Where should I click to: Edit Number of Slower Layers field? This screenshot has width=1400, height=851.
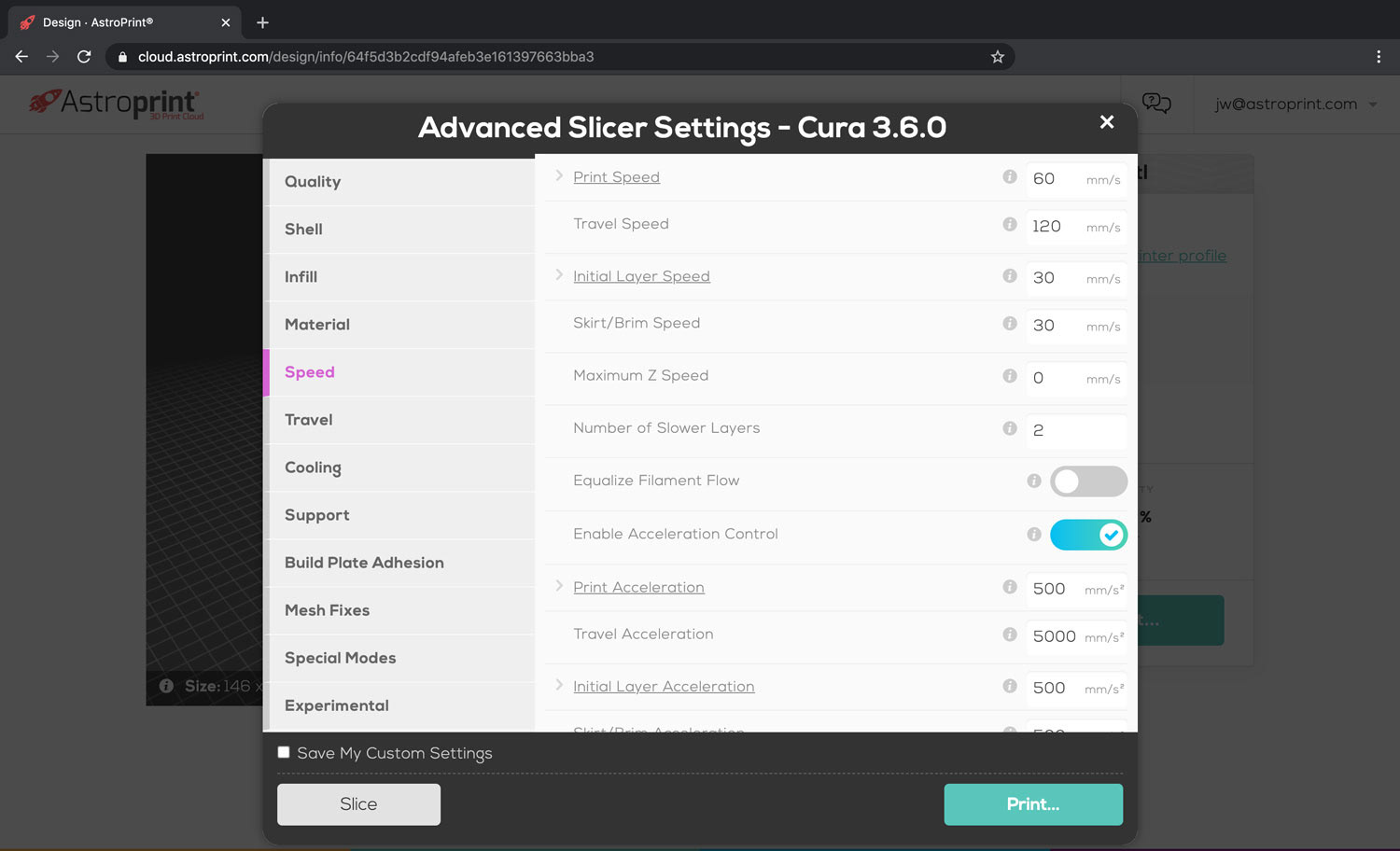click(1076, 430)
